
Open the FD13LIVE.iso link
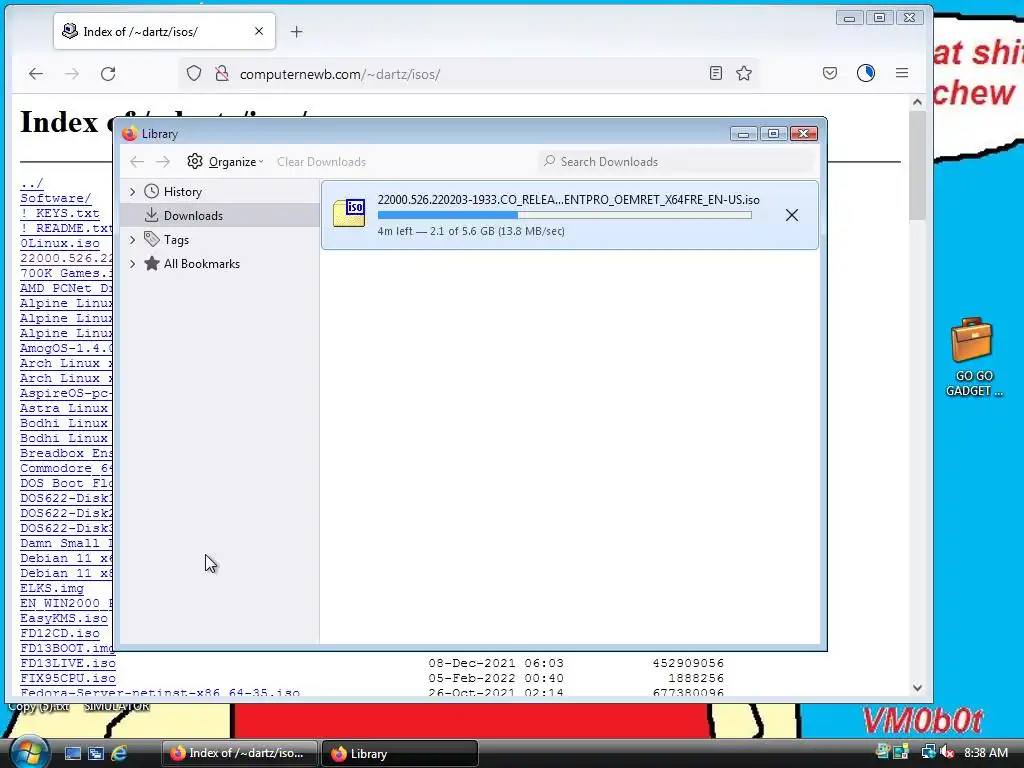point(68,664)
